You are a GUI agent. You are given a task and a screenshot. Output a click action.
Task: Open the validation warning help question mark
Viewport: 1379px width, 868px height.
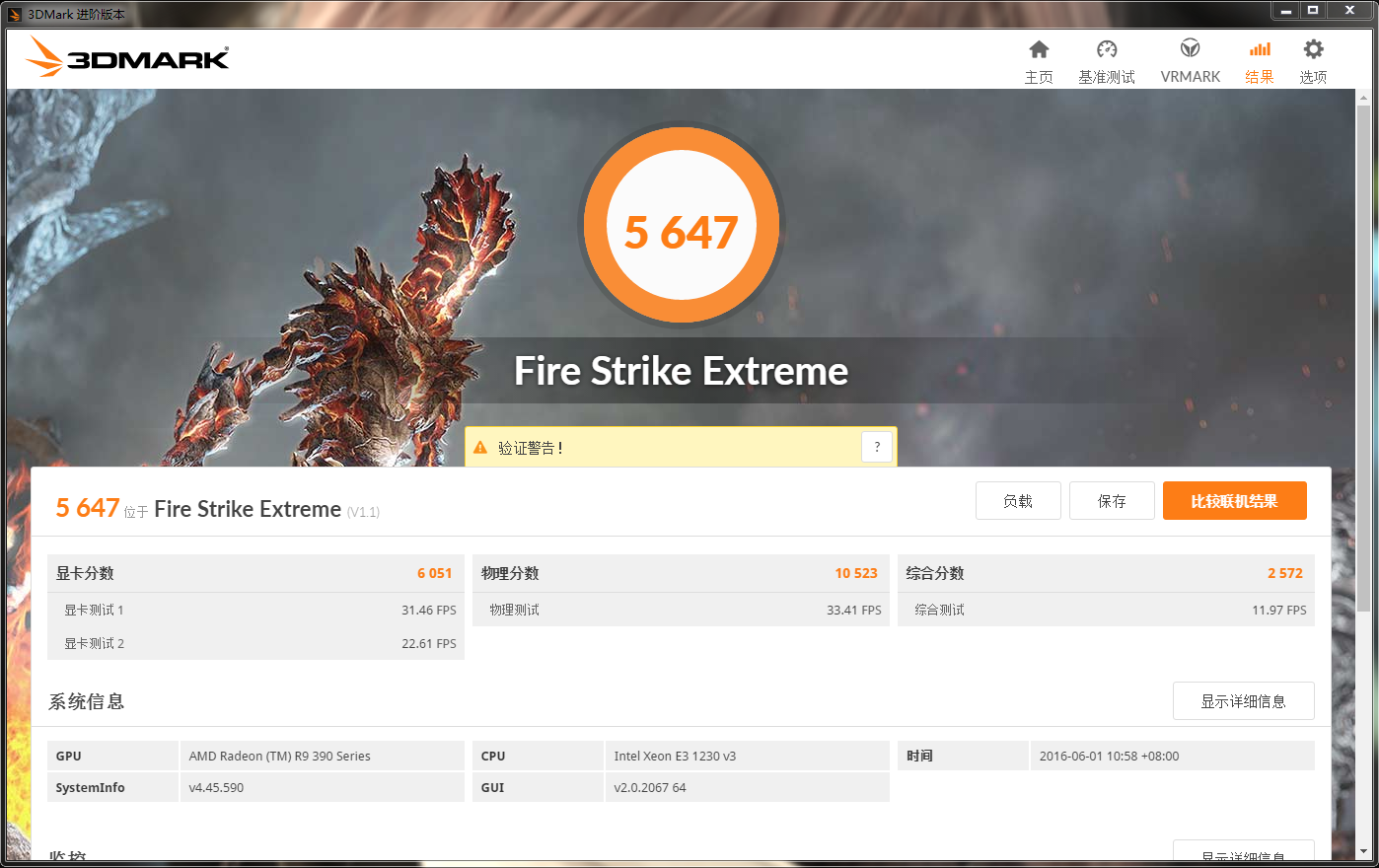pos(877,447)
